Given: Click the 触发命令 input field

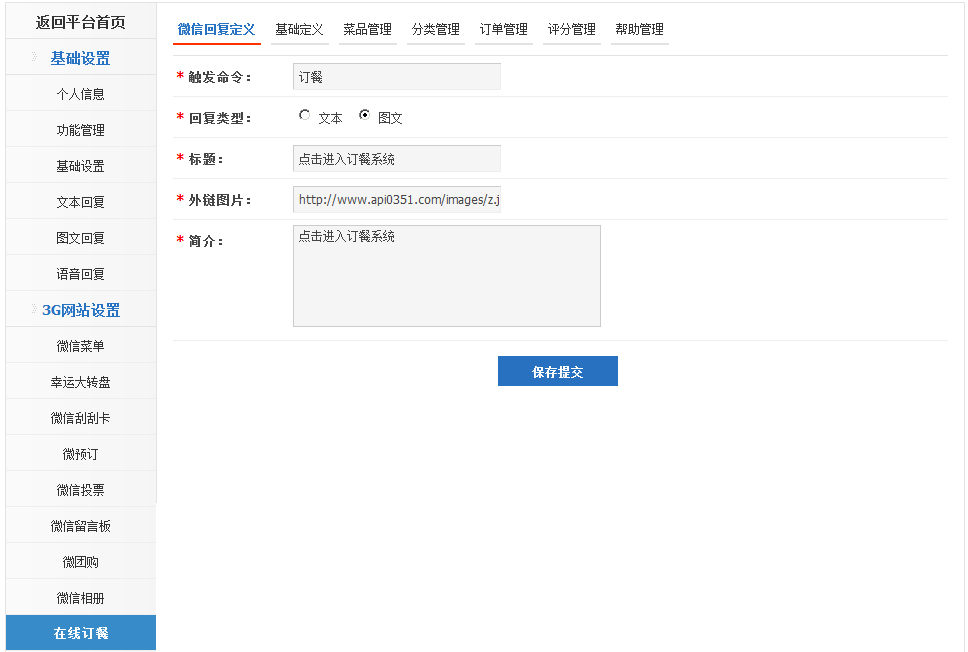Looking at the screenshot, I should coord(396,76).
